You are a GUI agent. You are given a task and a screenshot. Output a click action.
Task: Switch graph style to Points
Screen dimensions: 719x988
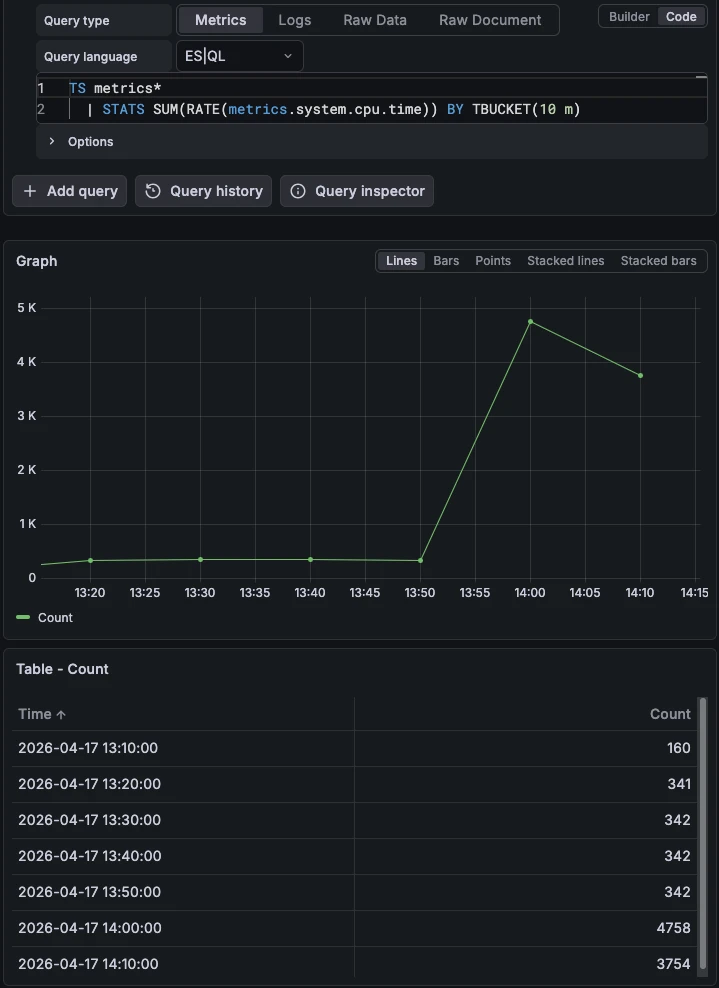tap(493, 261)
